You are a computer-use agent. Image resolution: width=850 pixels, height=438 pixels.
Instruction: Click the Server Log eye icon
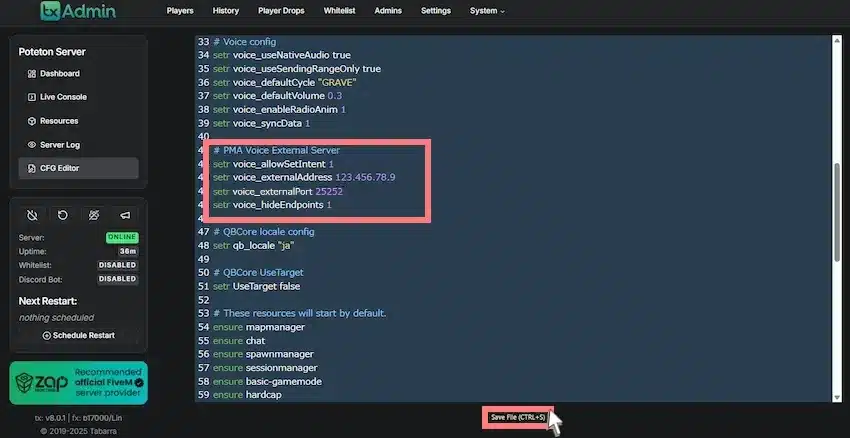click(x=32, y=145)
